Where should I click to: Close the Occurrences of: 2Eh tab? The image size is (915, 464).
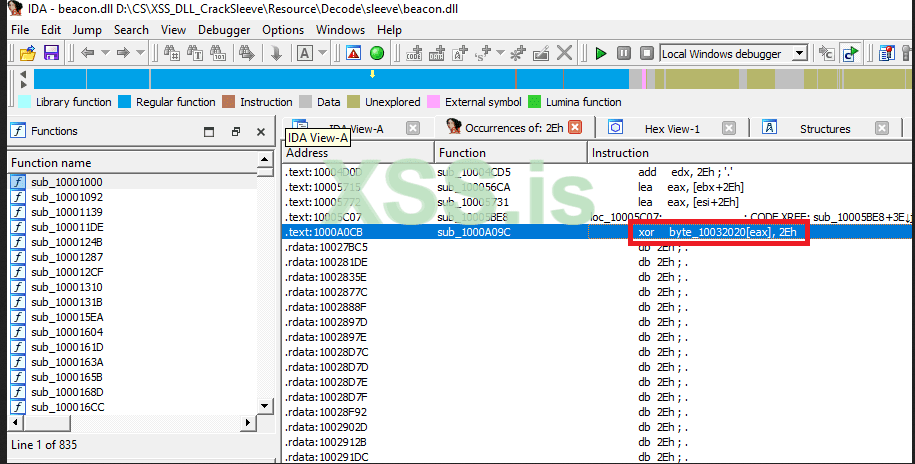click(x=575, y=127)
